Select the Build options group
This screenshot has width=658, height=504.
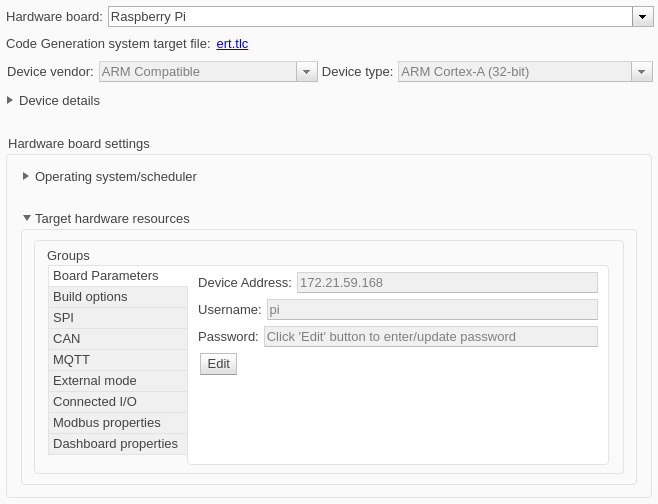click(90, 297)
